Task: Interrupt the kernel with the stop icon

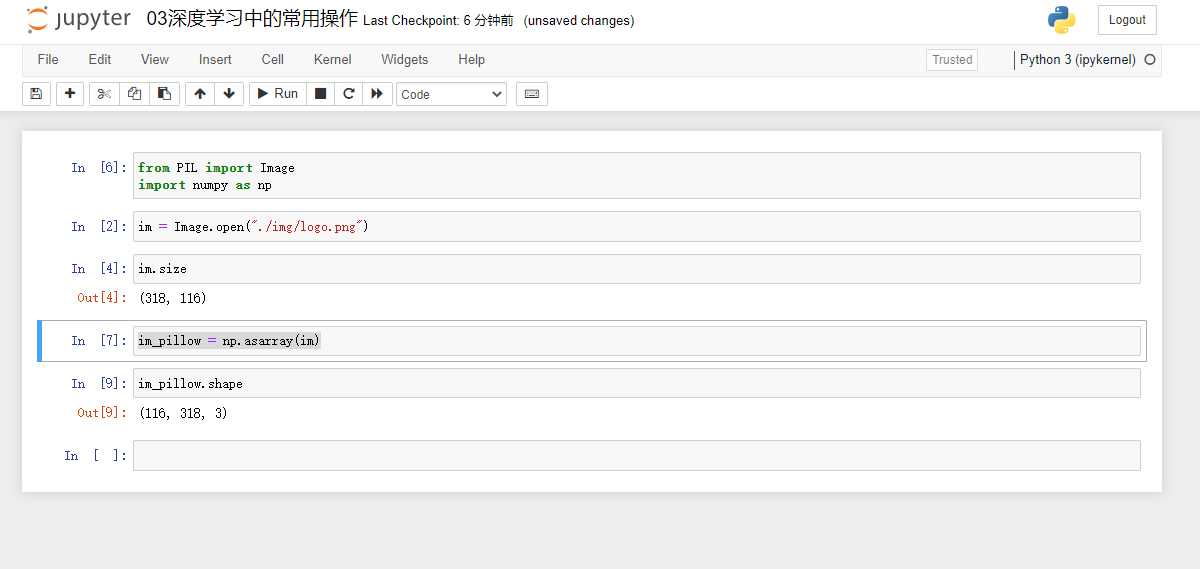Action: coord(320,94)
